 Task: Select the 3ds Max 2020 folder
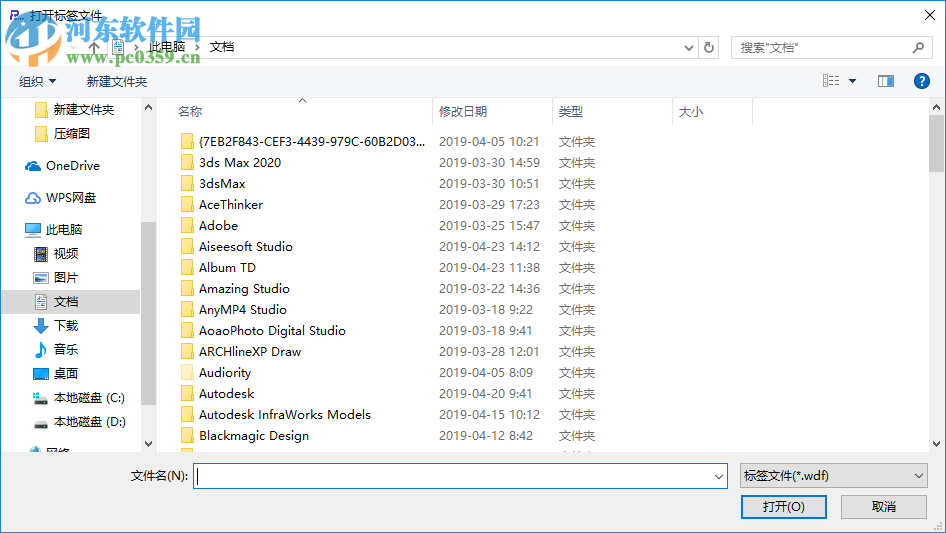click(x=230, y=162)
